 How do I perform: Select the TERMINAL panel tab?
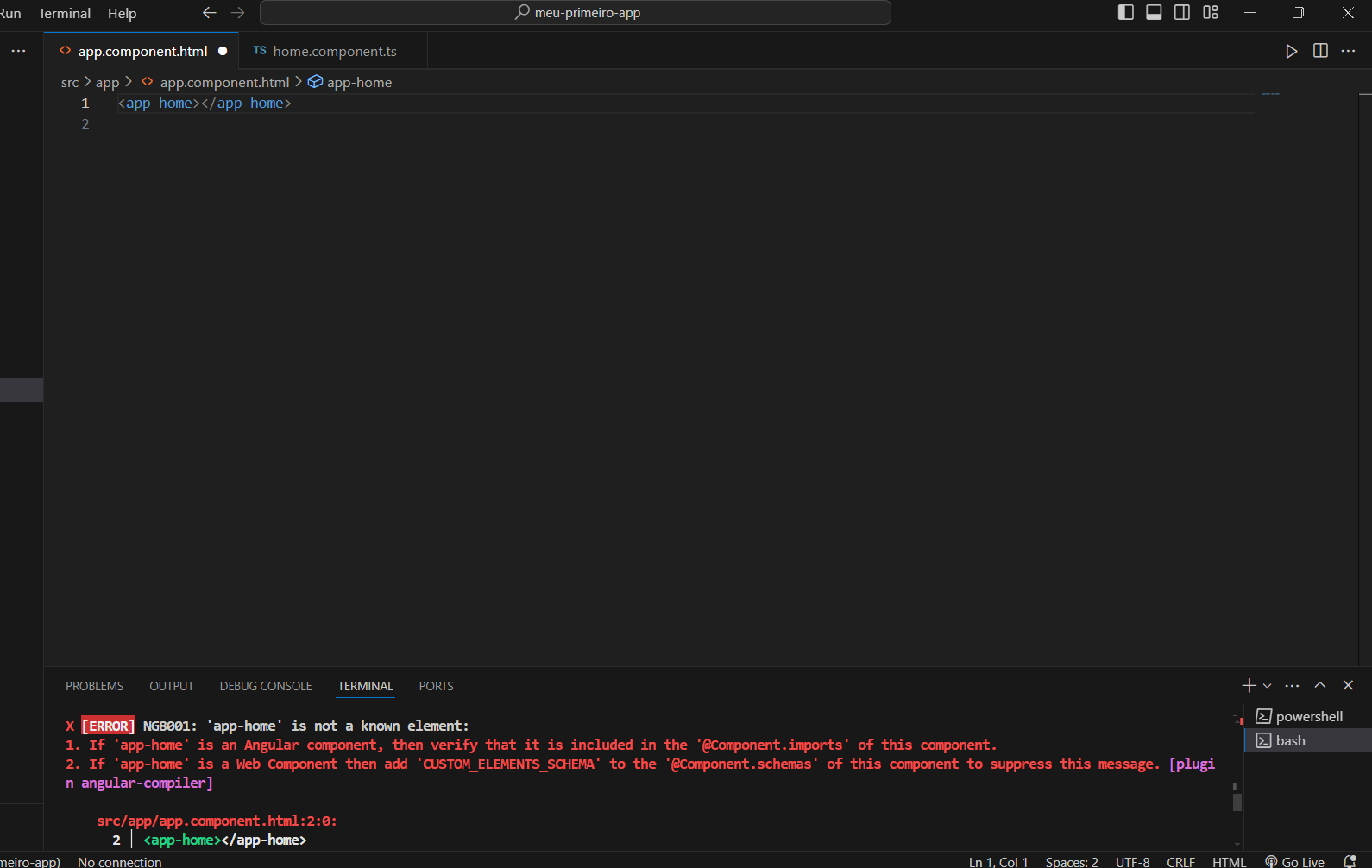click(365, 686)
